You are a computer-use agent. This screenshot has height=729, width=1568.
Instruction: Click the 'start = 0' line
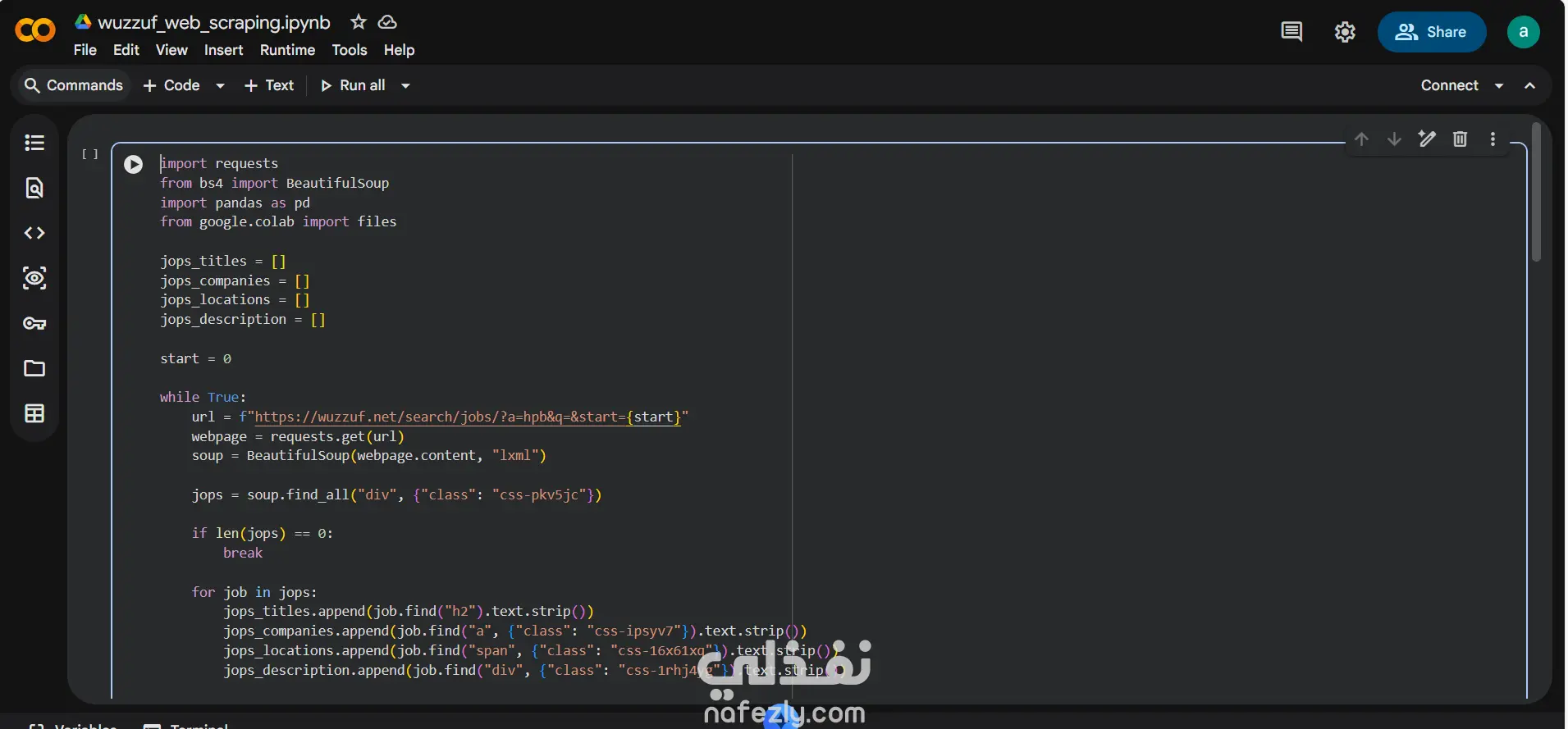[195, 358]
